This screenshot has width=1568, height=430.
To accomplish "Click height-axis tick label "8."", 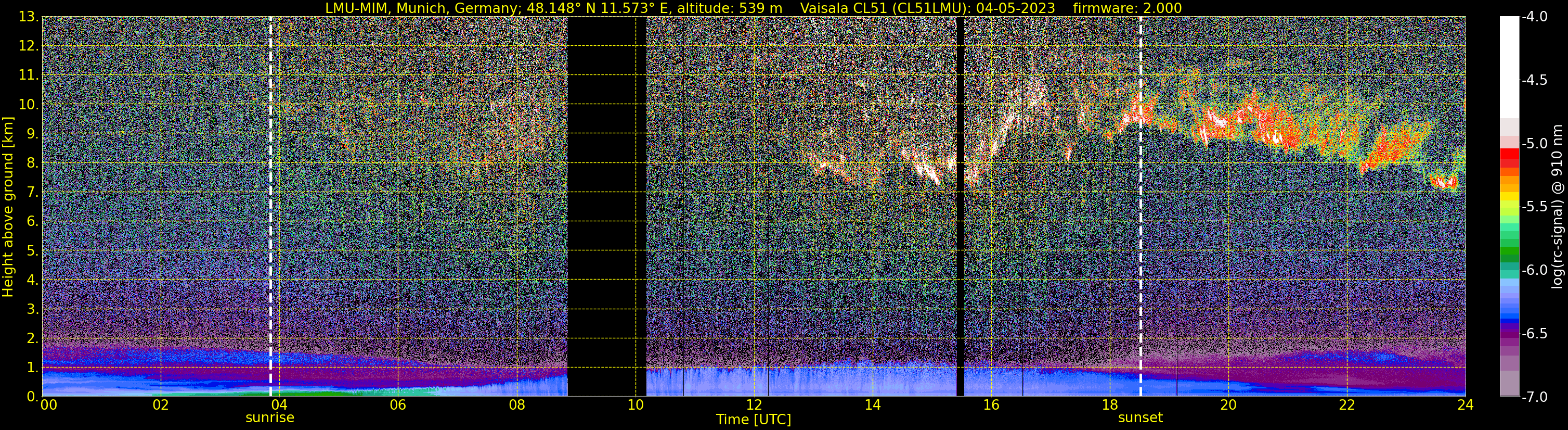I will (32, 162).
